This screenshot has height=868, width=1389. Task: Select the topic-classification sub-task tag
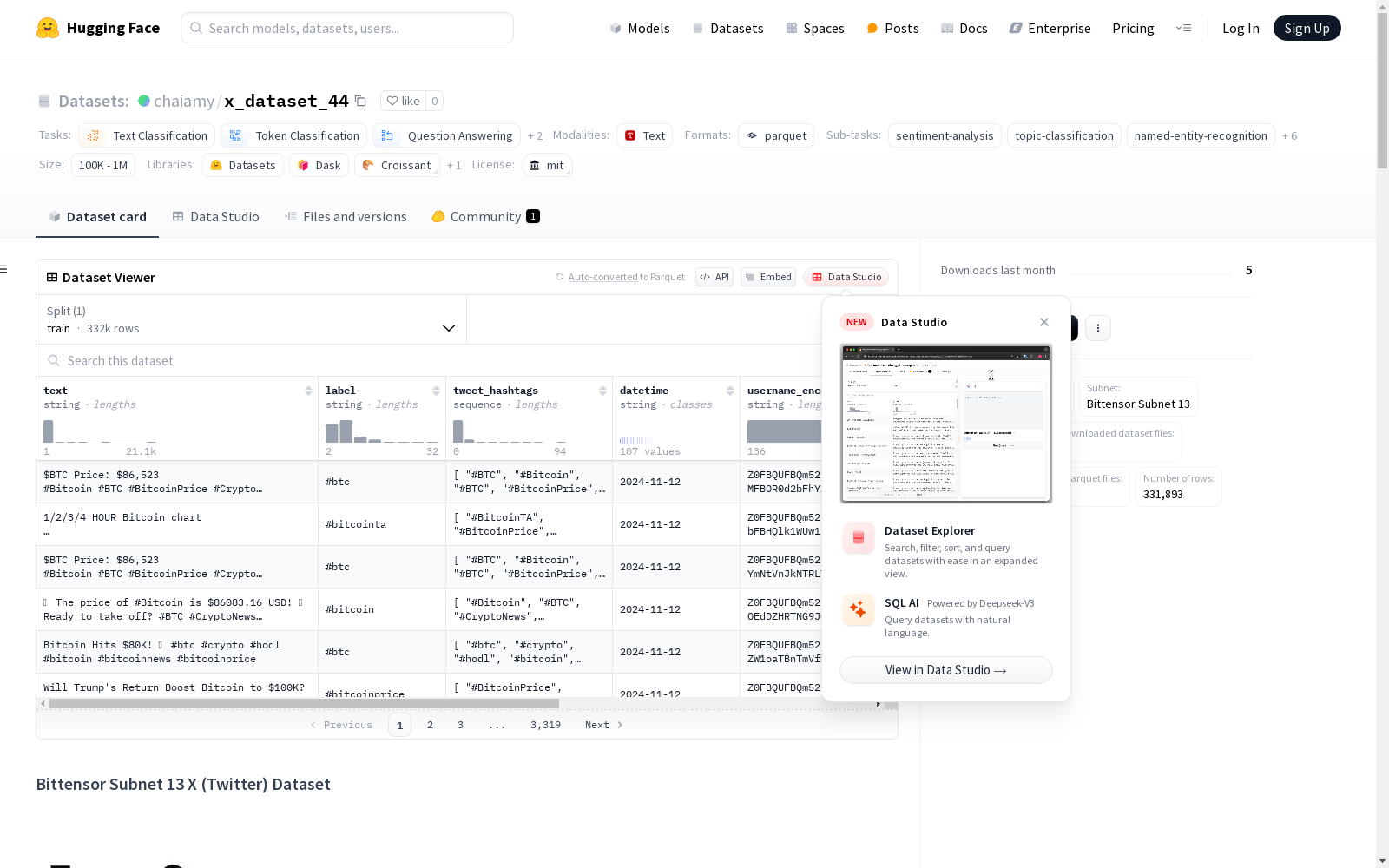1064,135
